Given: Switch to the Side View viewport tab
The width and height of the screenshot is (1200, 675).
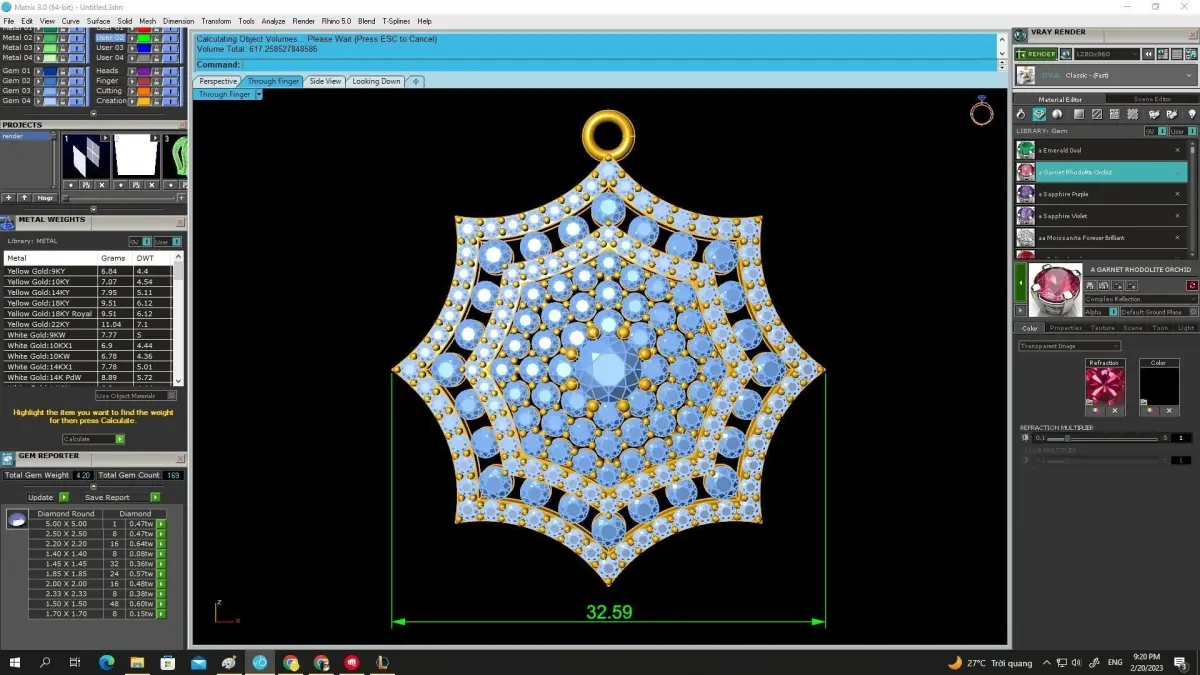Looking at the screenshot, I should point(325,81).
